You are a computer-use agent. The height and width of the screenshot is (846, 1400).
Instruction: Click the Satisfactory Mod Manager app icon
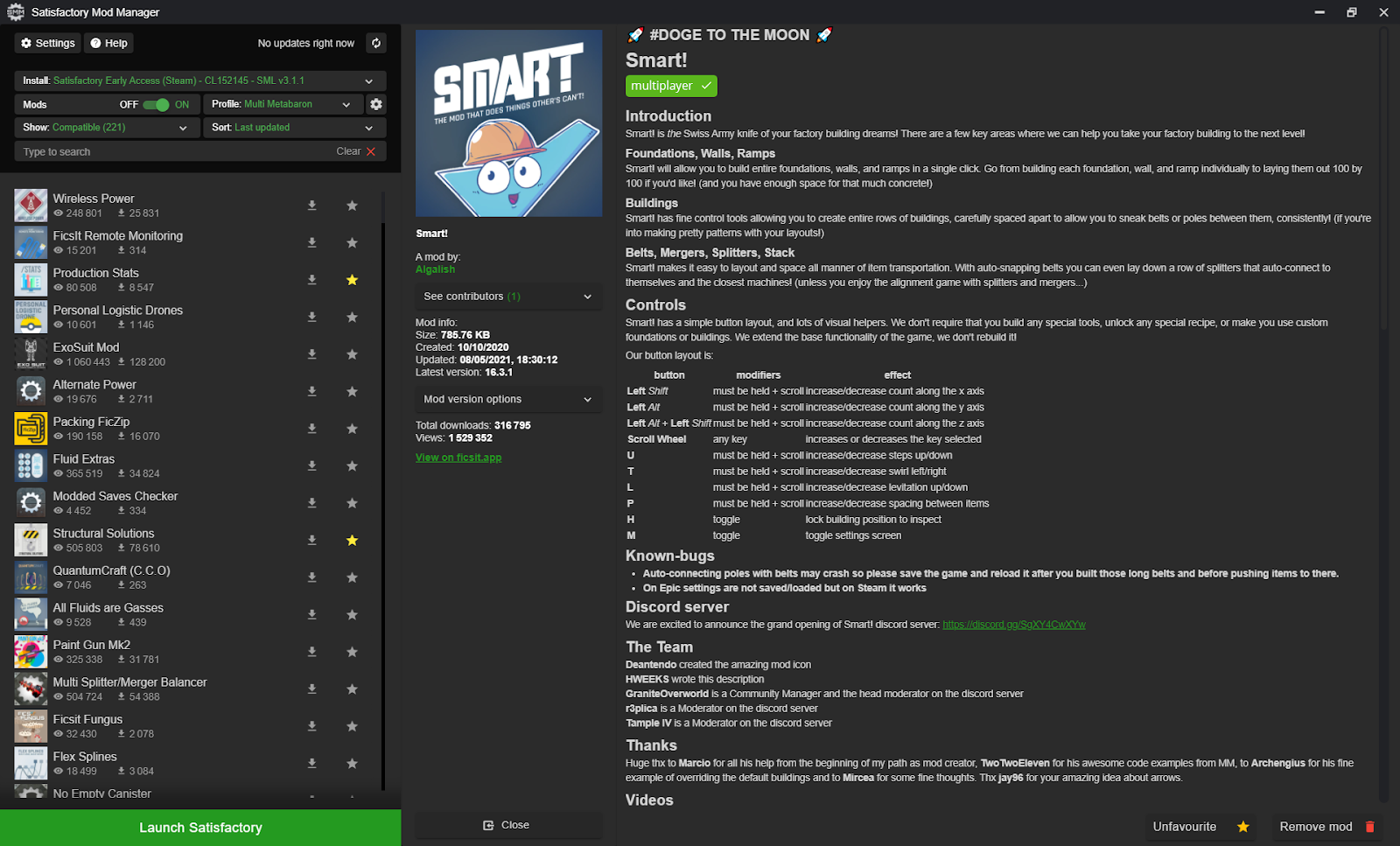15,12
